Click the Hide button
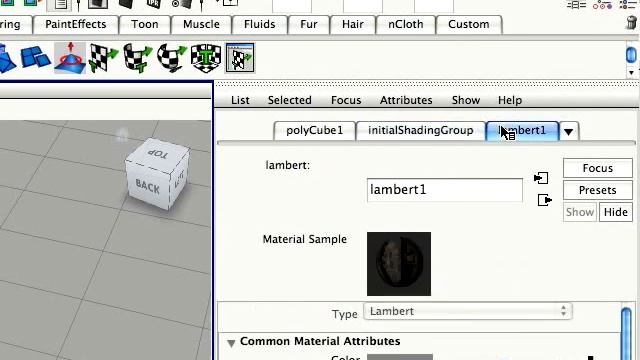This screenshot has width=640, height=360. pyautogui.click(x=616, y=212)
